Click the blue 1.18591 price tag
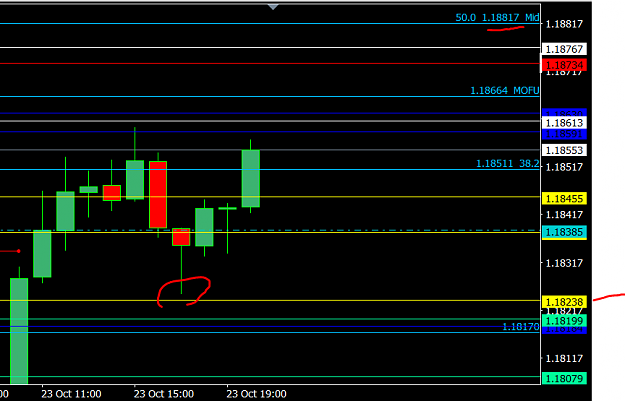This screenshot has width=625, height=401. click(x=564, y=134)
